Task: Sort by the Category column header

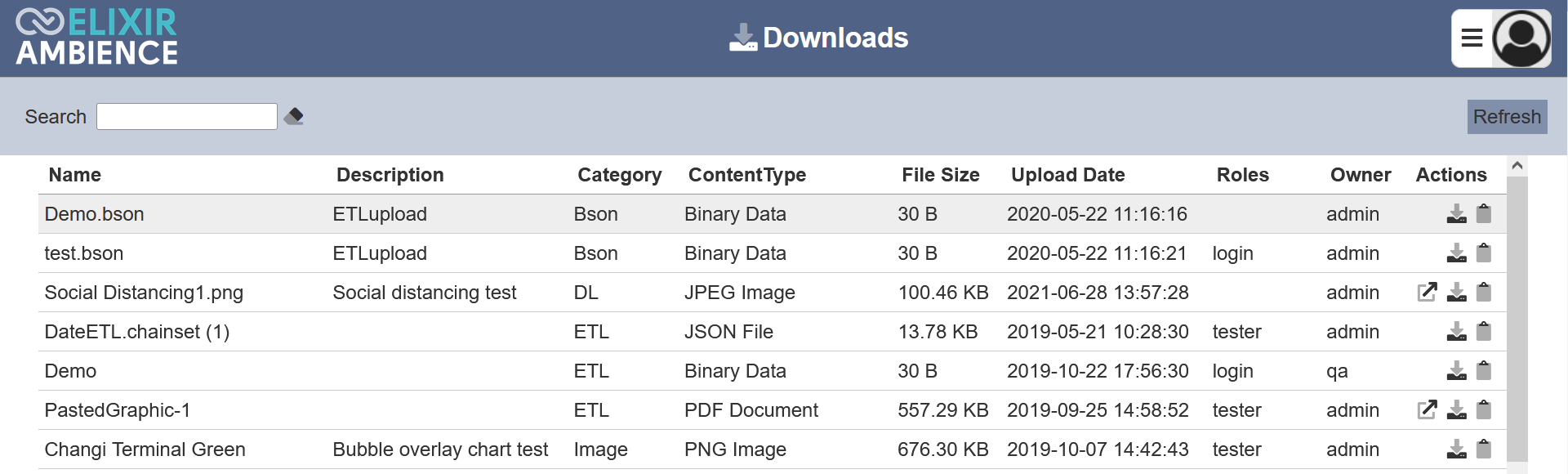Action: 619,175
